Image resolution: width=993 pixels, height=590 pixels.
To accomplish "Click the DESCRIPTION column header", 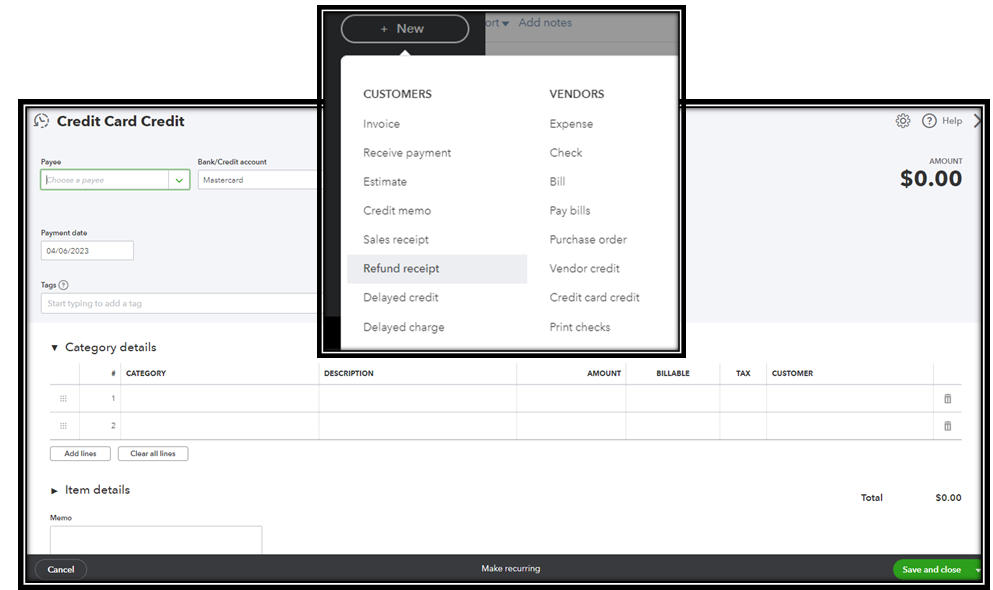I will 348,373.
